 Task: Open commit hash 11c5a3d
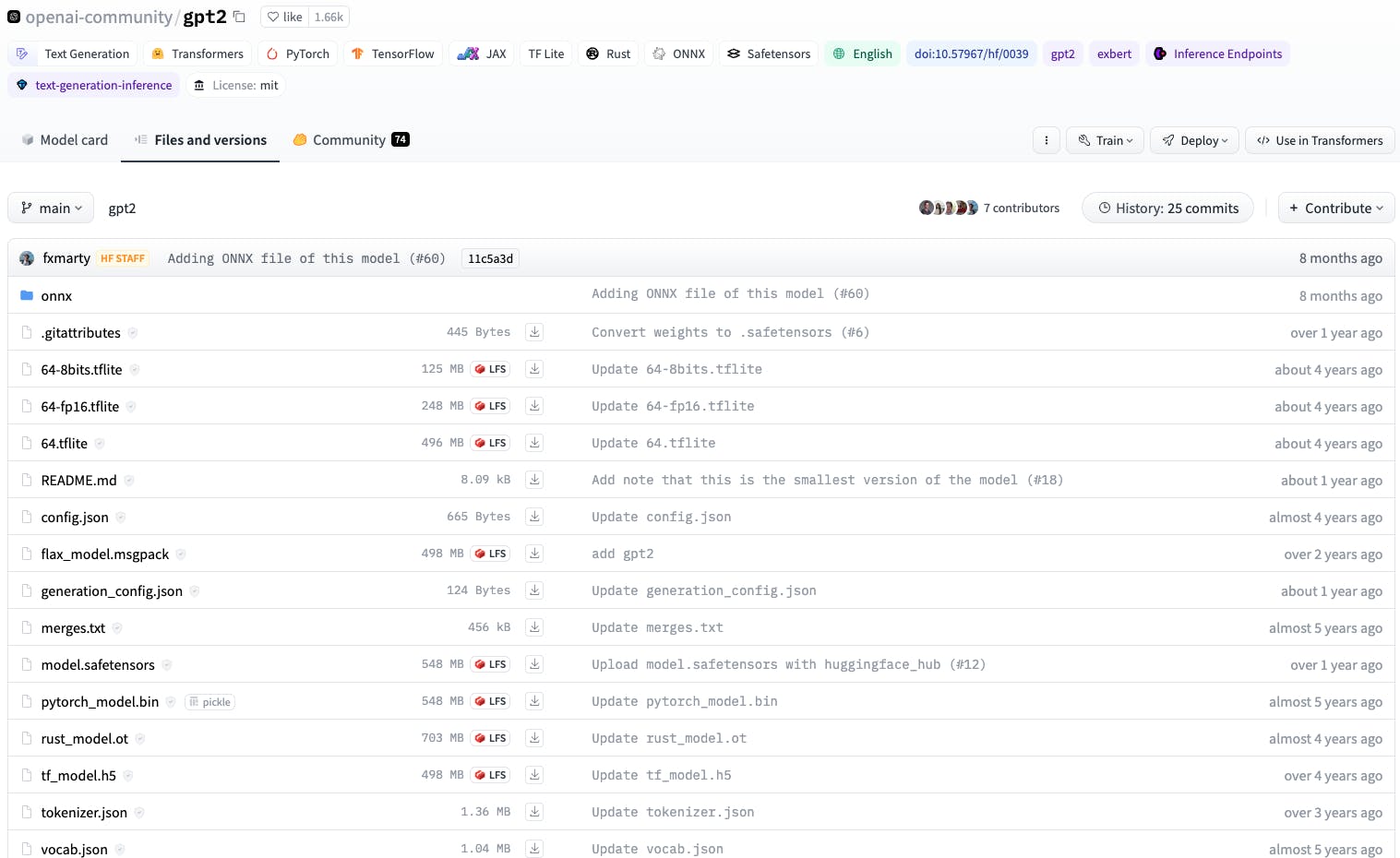pyautogui.click(x=490, y=258)
